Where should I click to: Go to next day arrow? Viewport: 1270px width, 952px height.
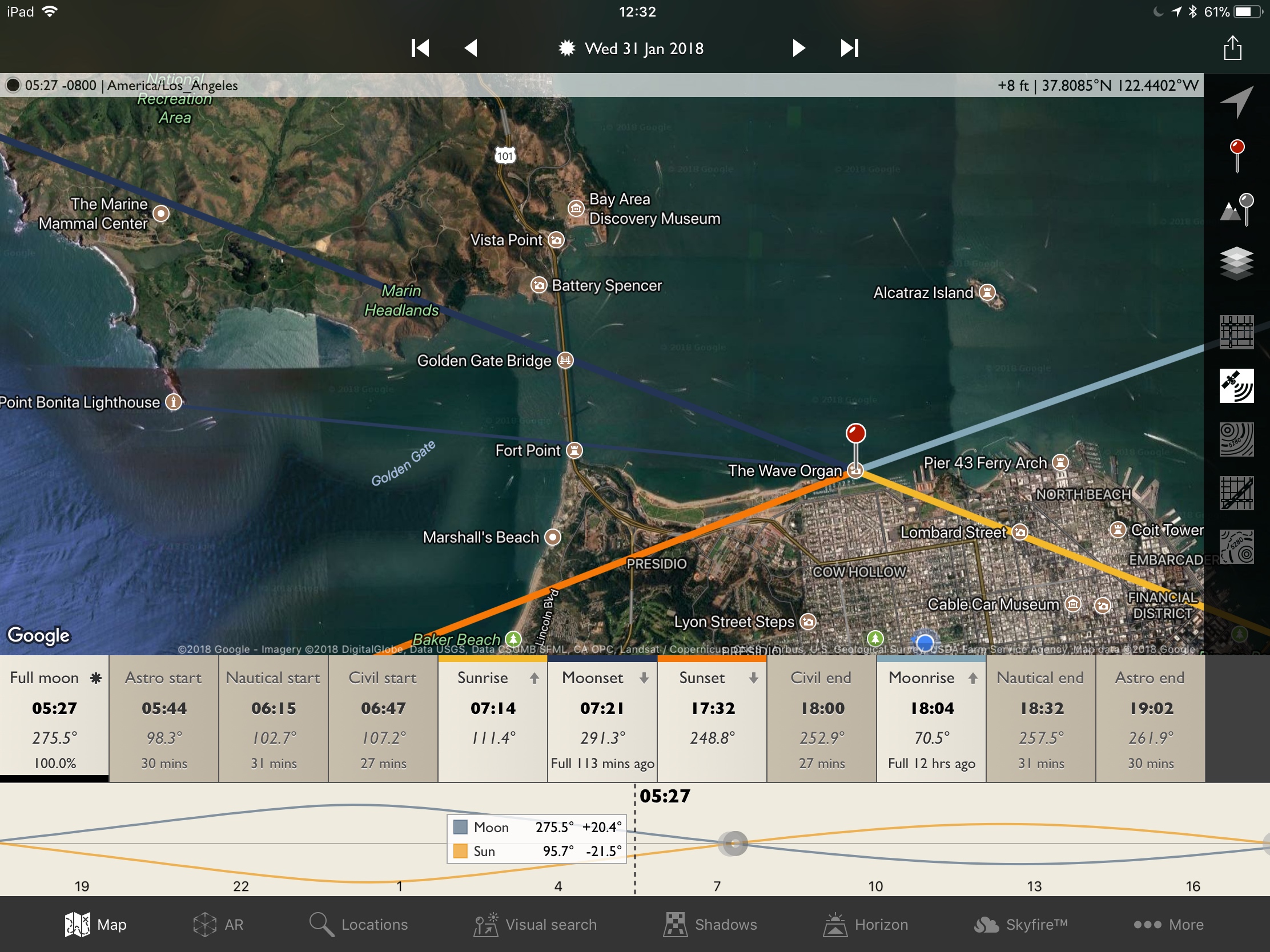click(x=798, y=48)
